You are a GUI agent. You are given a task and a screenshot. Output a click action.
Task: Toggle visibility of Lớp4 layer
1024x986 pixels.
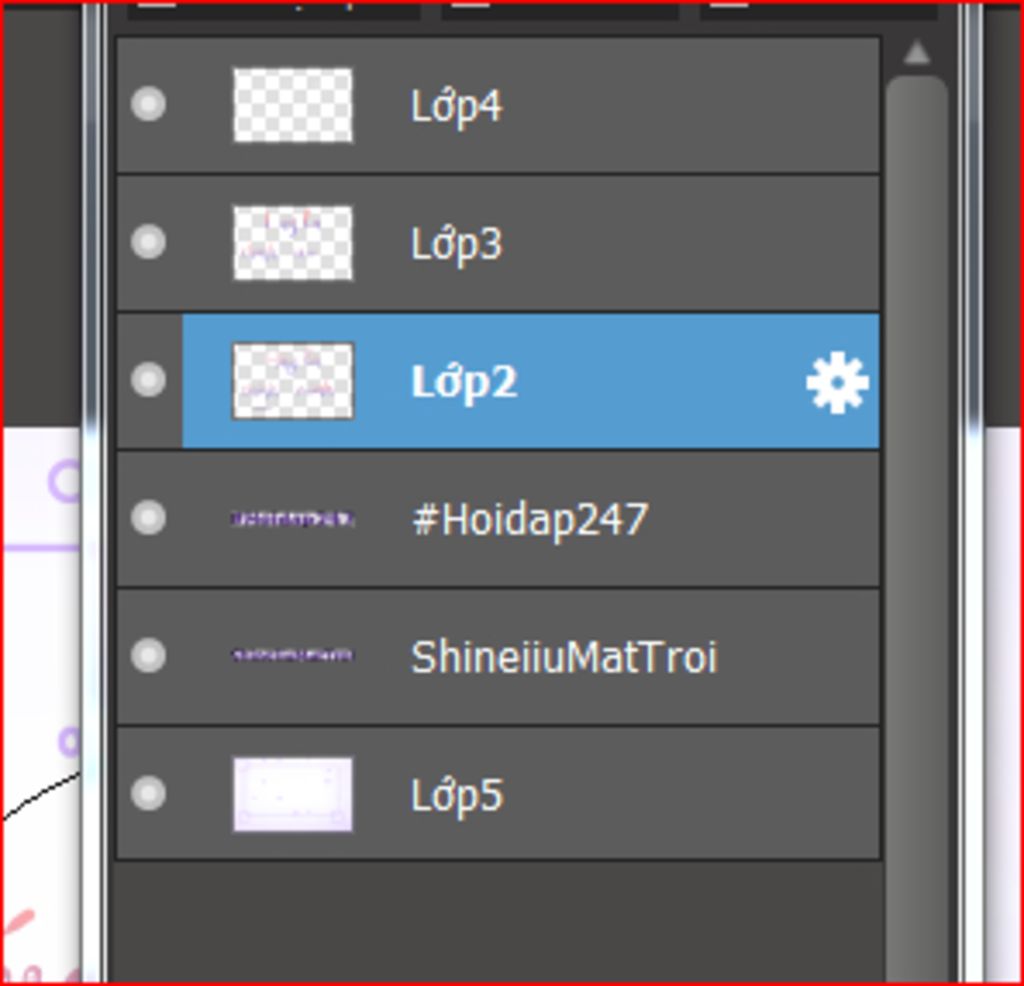(x=148, y=104)
